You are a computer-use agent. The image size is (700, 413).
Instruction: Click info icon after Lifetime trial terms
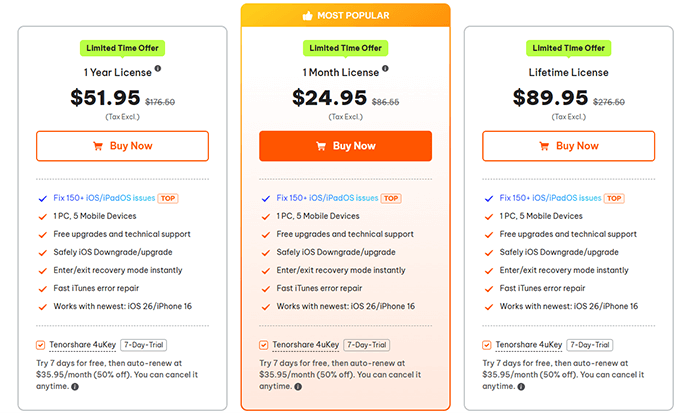519,387
